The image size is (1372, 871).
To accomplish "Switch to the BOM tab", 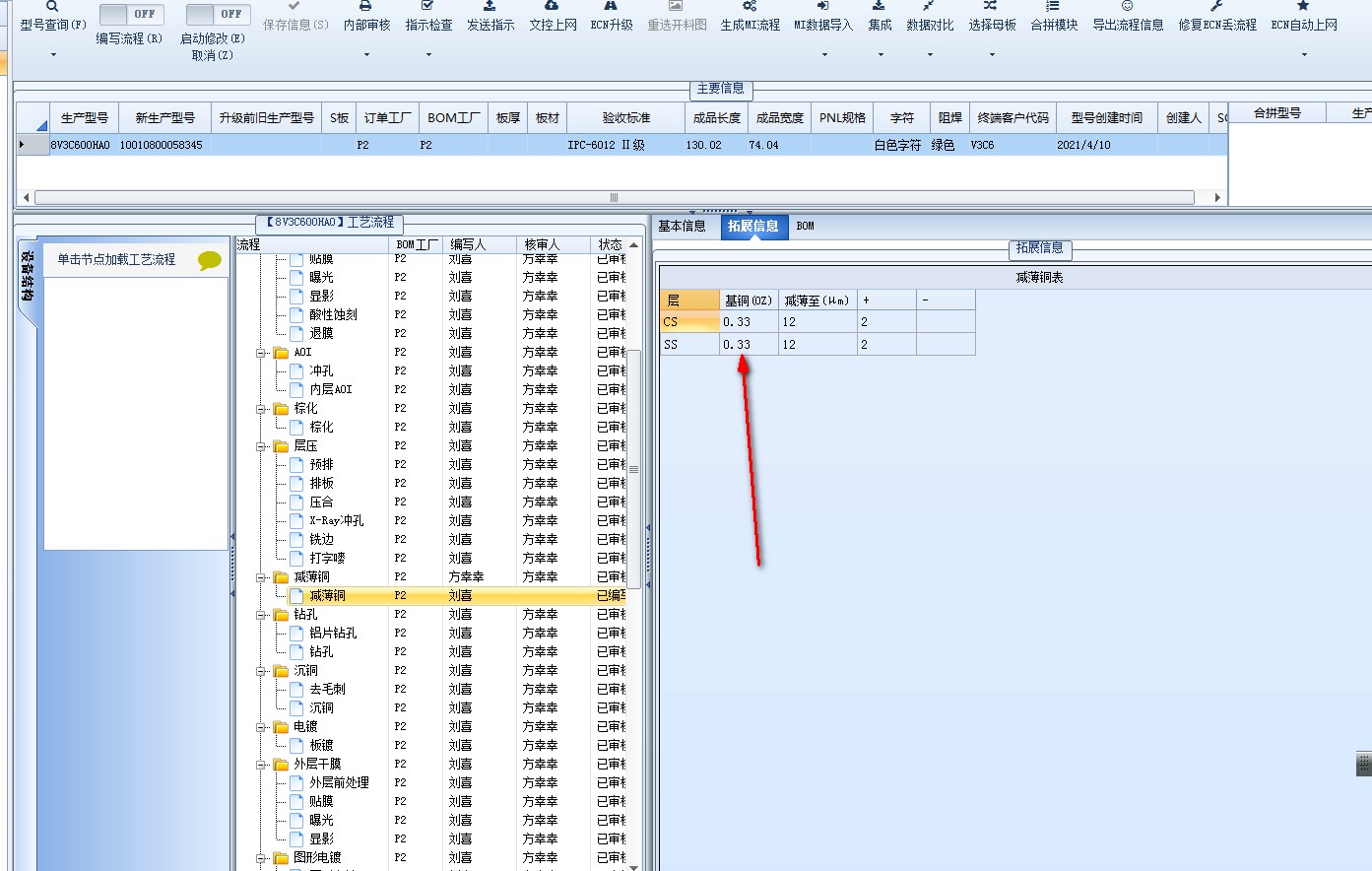I will (x=805, y=226).
